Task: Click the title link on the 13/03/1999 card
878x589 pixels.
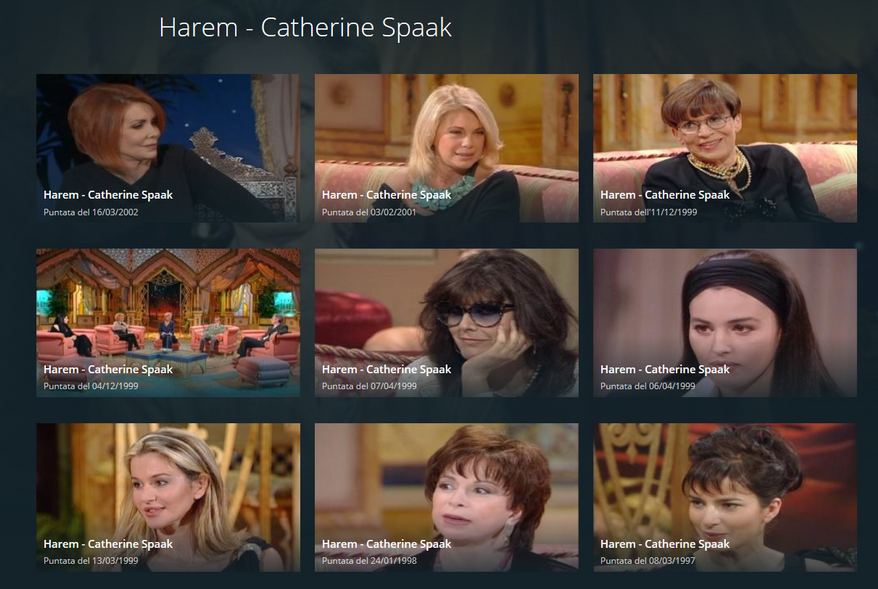Action: point(108,544)
